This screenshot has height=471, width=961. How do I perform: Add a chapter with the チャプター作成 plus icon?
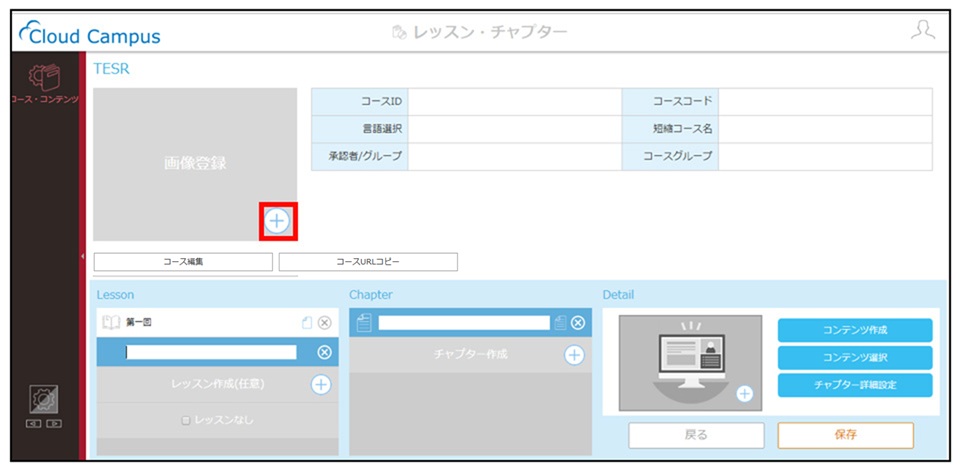(x=574, y=355)
